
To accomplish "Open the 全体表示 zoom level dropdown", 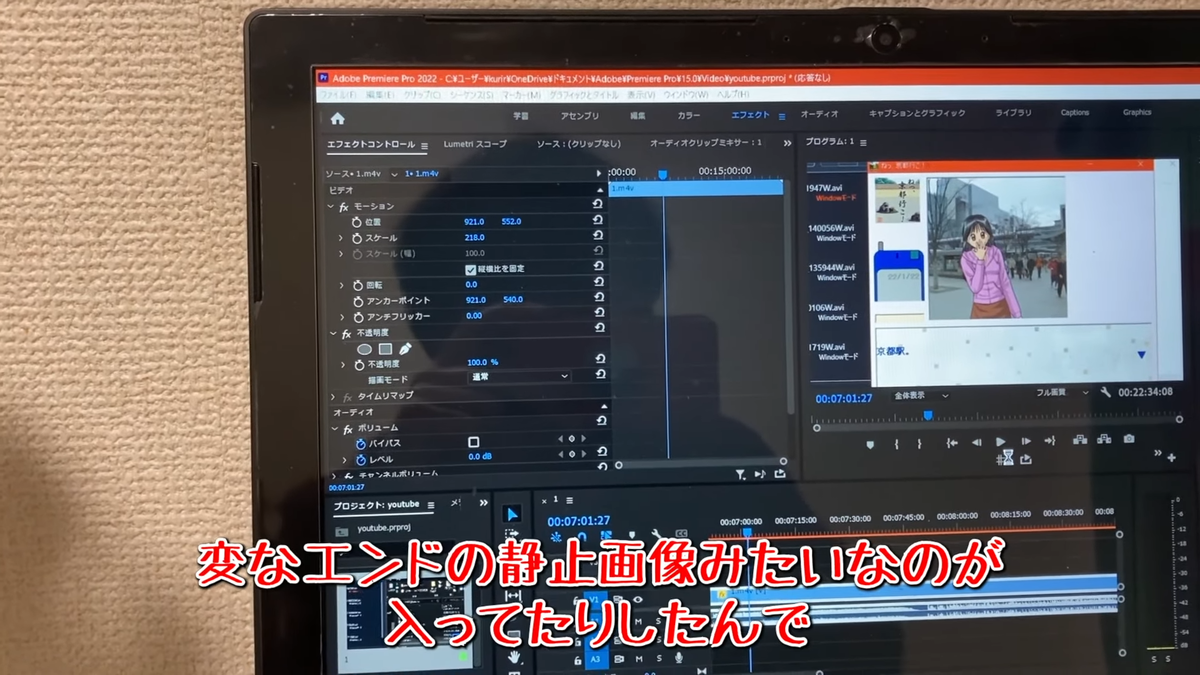I will point(920,395).
